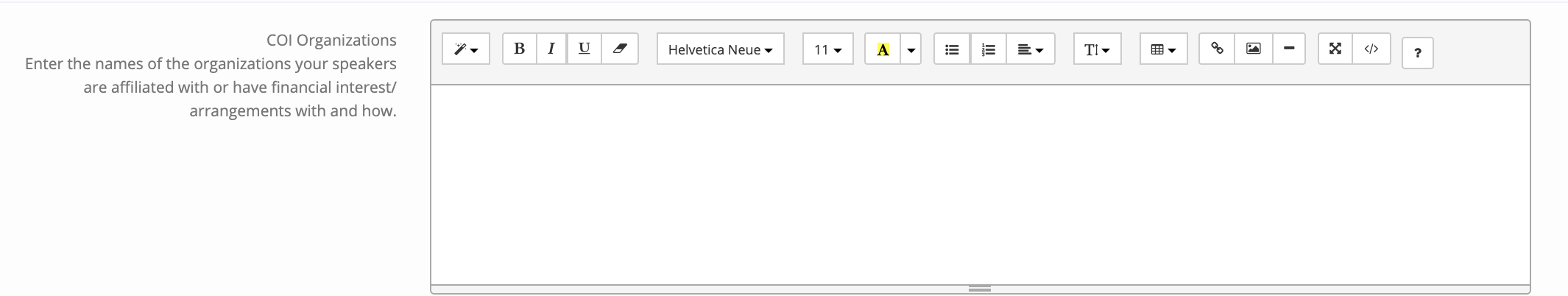Open the Helvetica Neue font dropdown

coord(721,49)
